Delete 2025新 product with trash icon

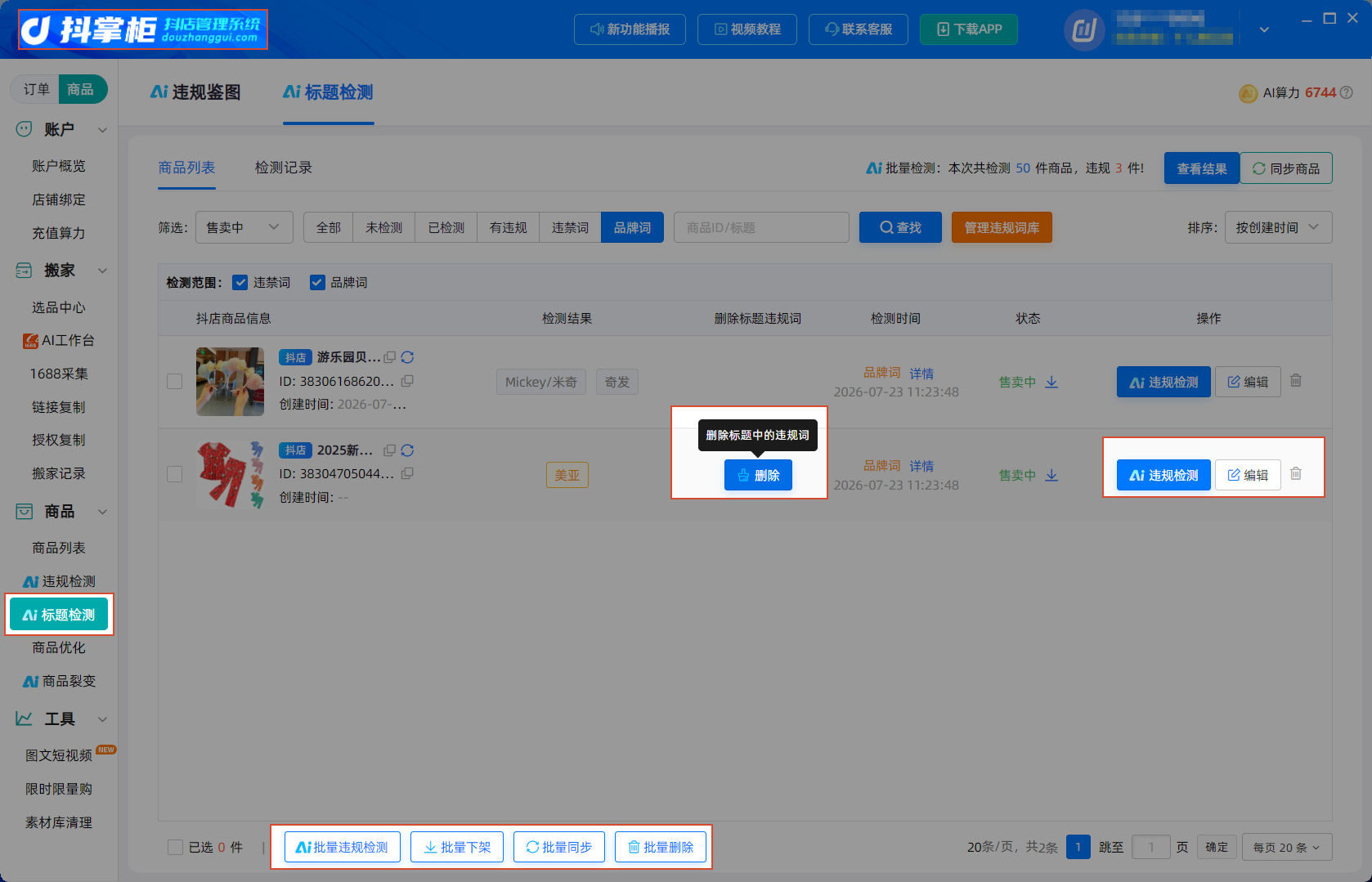click(x=1296, y=474)
